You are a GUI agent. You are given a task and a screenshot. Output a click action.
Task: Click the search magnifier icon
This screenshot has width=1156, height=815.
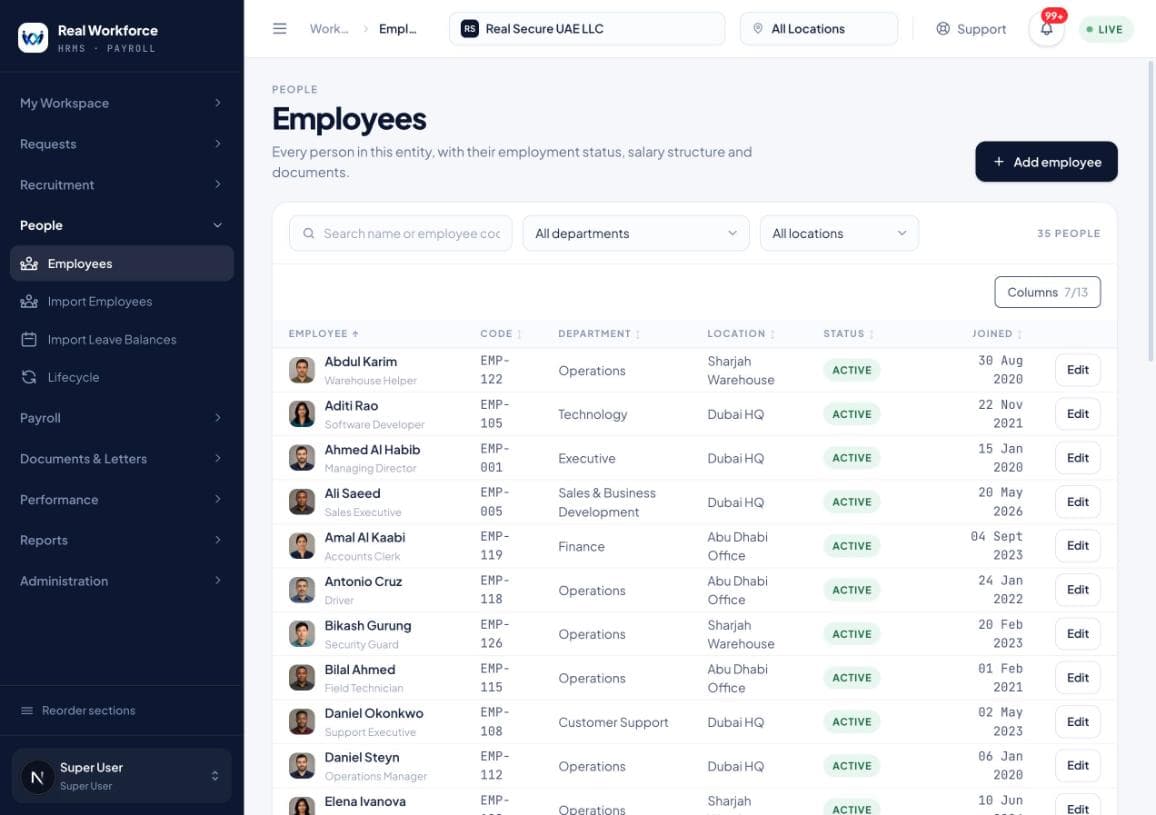coord(309,233)
